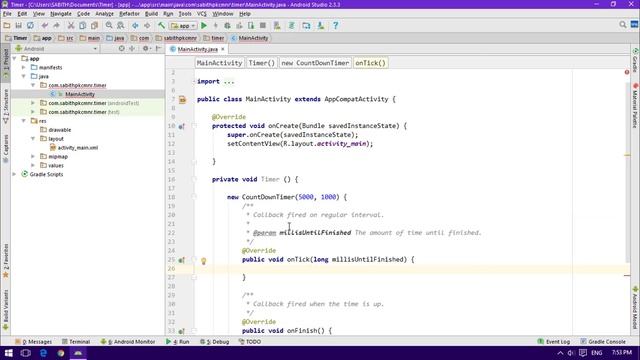Open the Tools menu
The height and width of the screenshot is (360, 640).
click(x=185, y=13)
